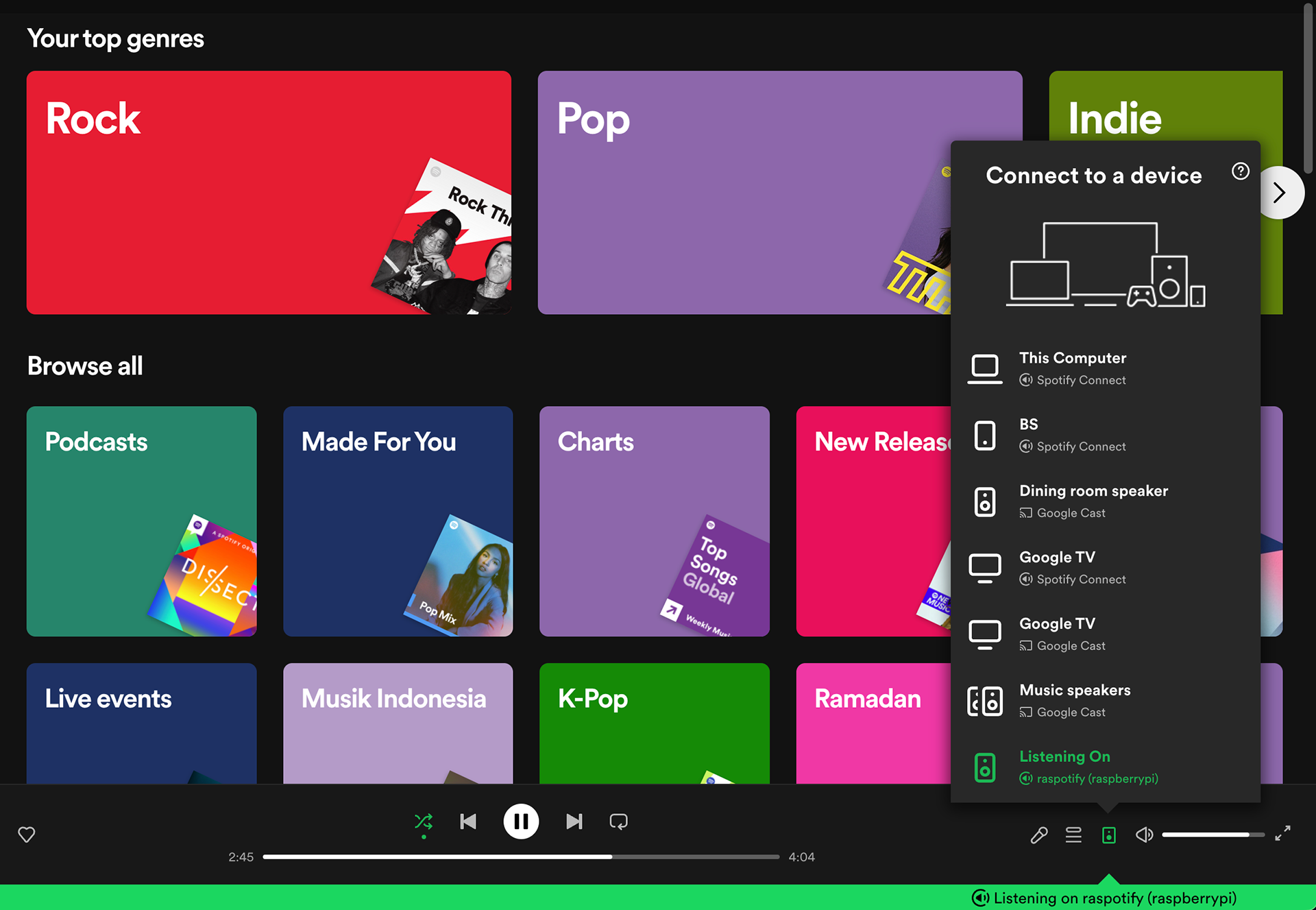
Task: Open the Live events category
Action: pyautogui.click(x=142, y=723)
